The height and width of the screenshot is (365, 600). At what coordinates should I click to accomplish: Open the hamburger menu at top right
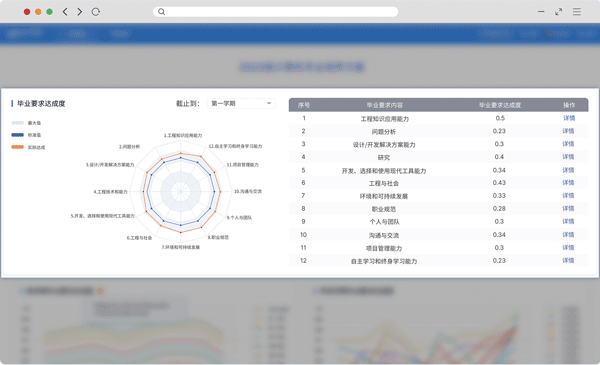[577, 12]
